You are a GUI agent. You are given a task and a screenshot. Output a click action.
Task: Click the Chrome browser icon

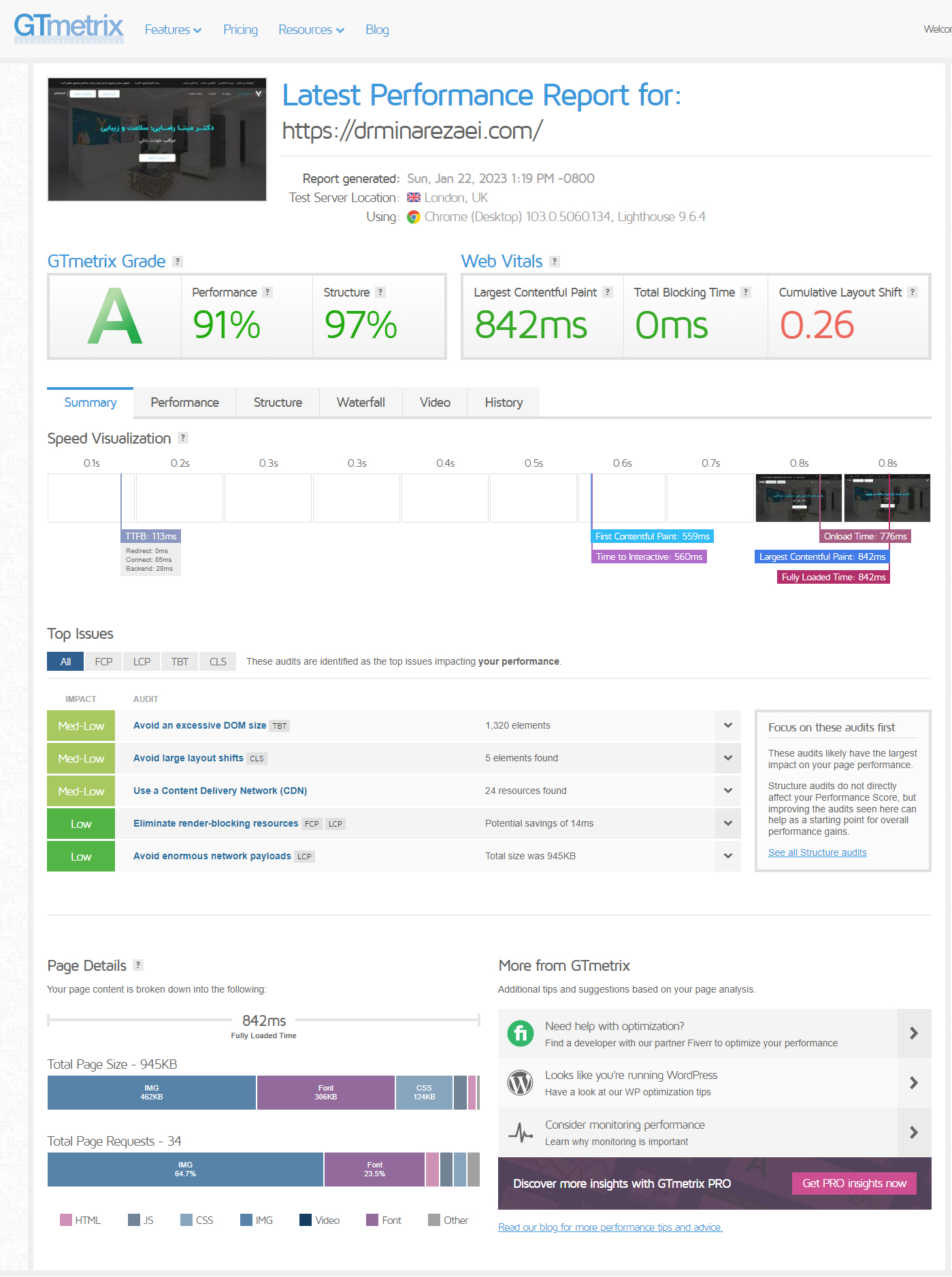tap(413, 217)
